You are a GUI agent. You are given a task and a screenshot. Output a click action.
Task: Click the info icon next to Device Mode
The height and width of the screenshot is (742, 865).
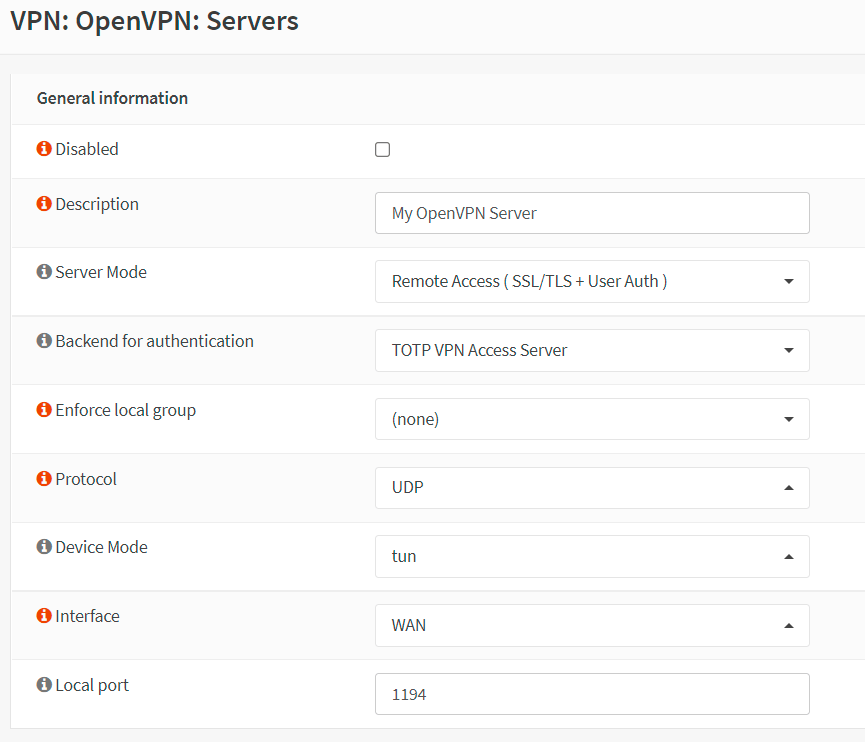pyautogui.click(x=44, y=546)
